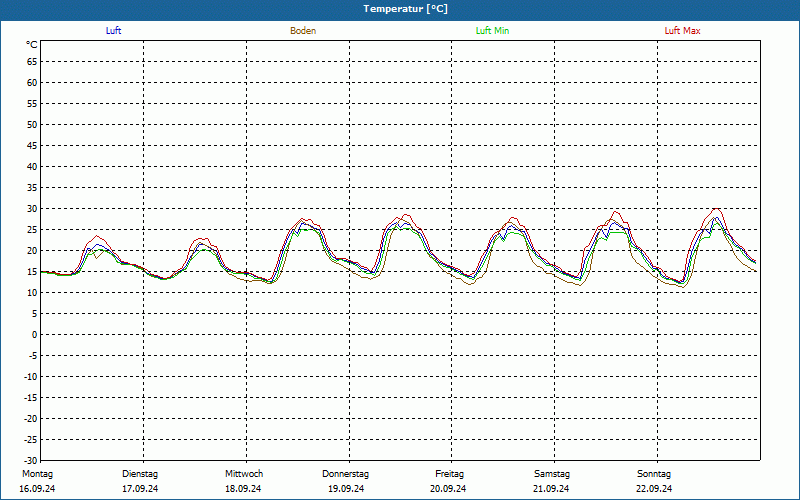Click the '45' y-axis value
Screen dimensions: 800x500
click(32, 146)
